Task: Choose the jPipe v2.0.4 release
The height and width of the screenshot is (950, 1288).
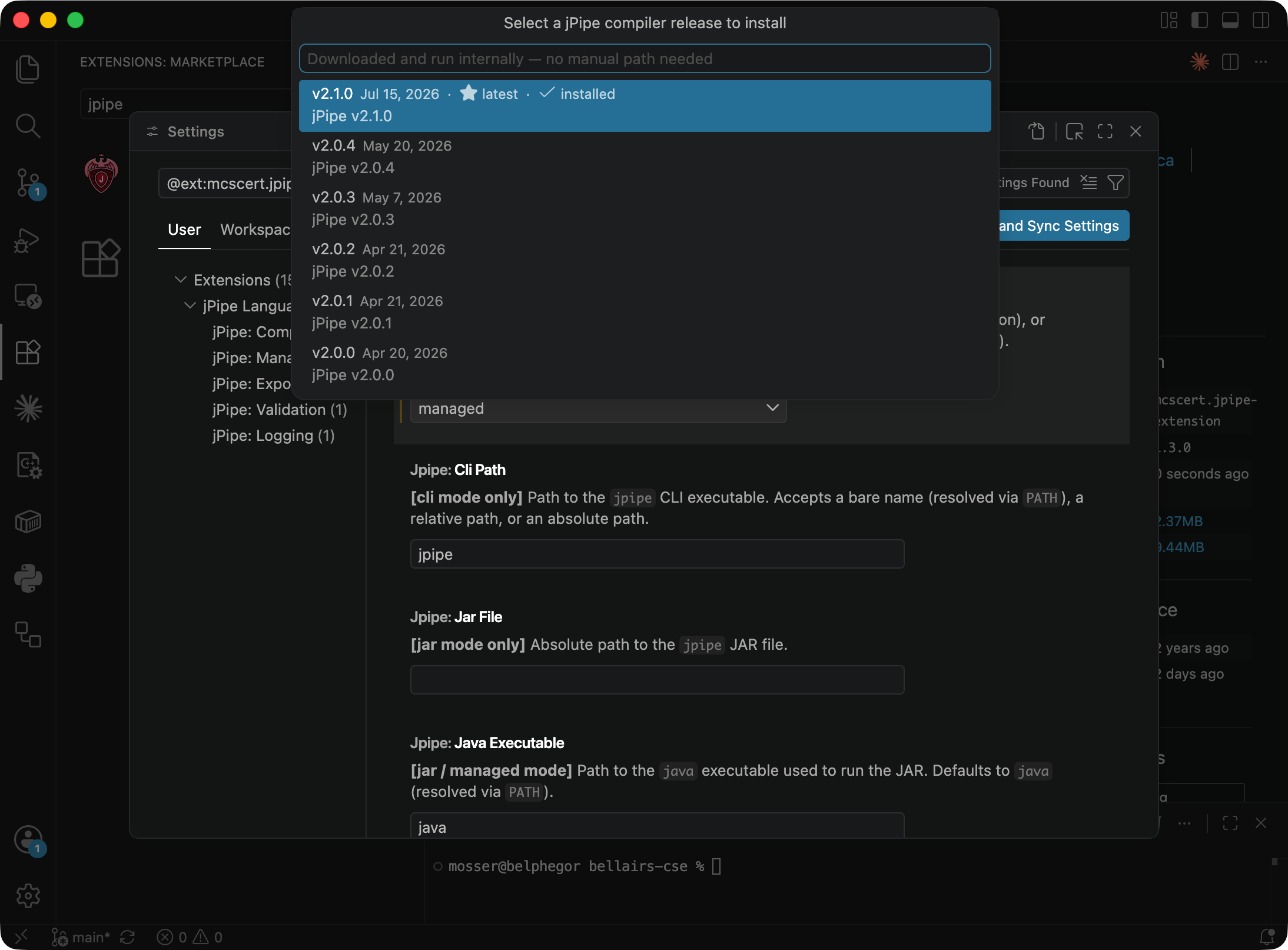Action: [645, 157]
